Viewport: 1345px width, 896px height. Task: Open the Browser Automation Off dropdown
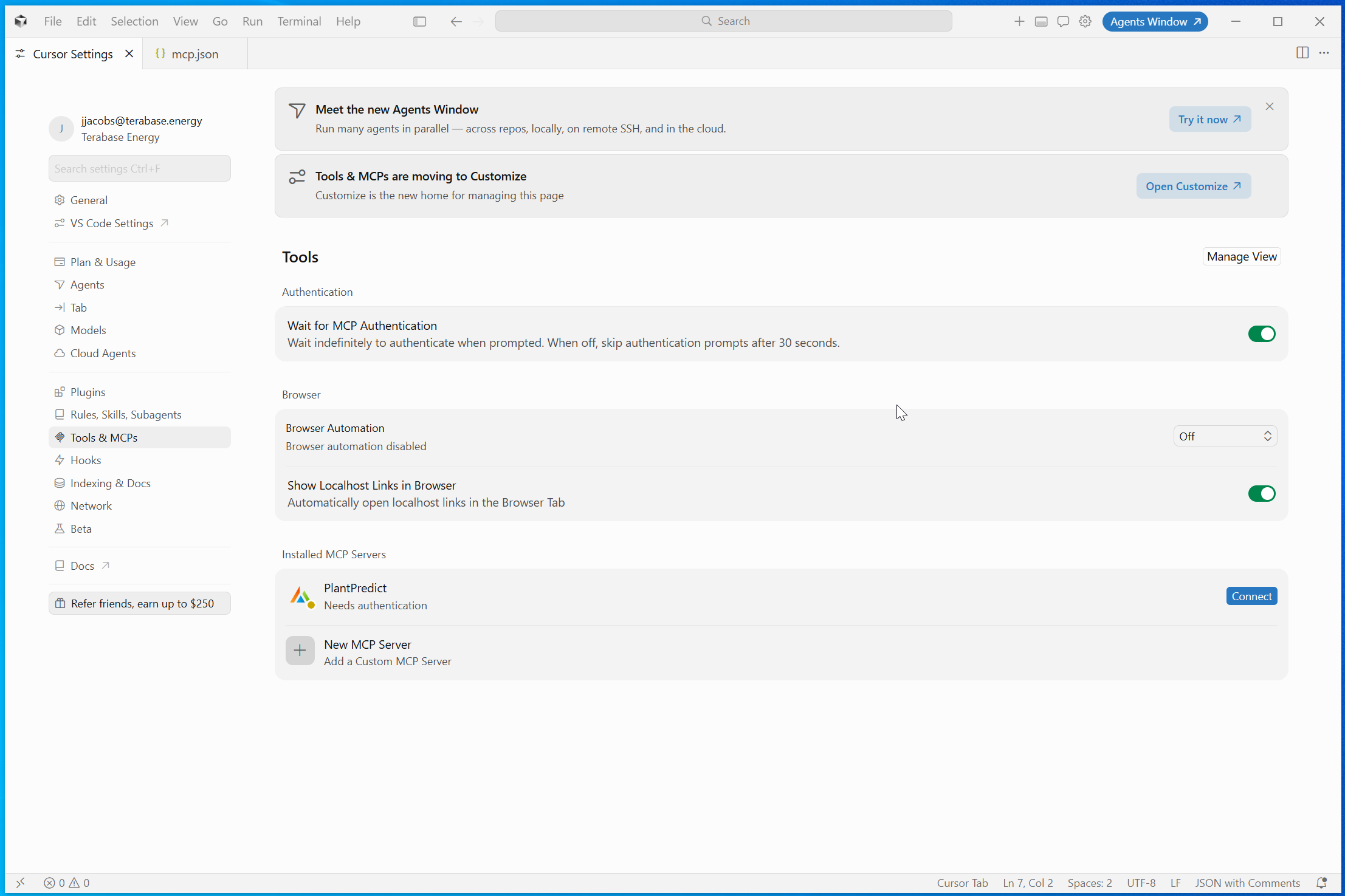pos(1225,436)
